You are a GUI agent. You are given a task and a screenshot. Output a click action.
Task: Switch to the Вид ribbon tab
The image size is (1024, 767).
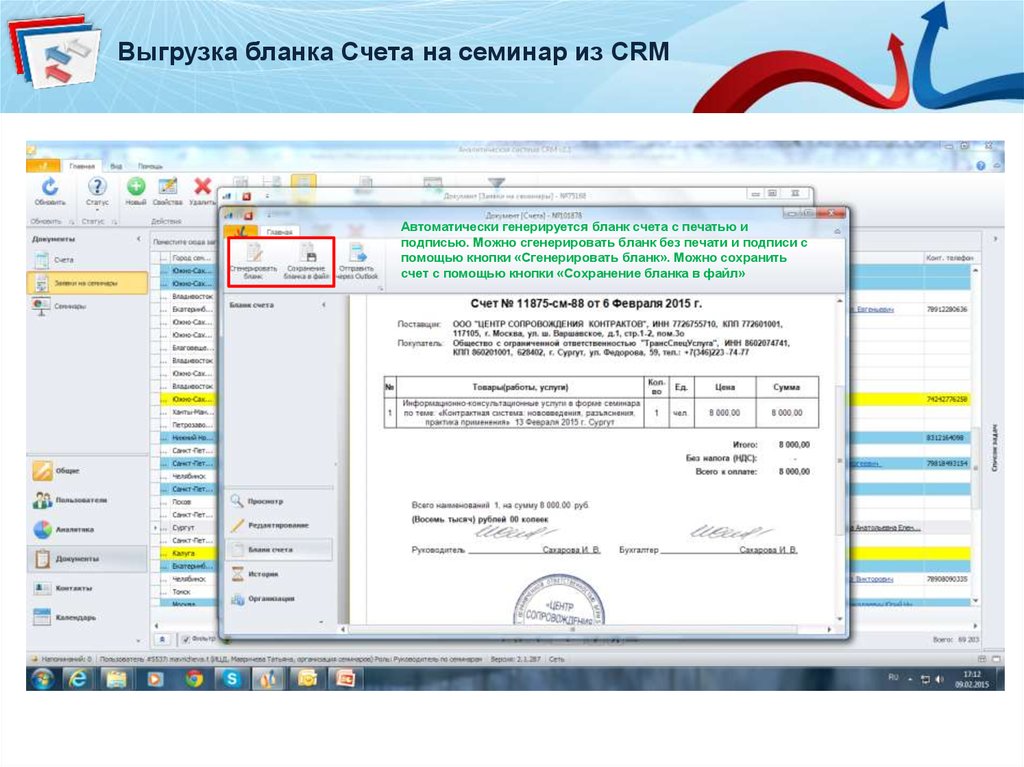click(x=116, y=166)
